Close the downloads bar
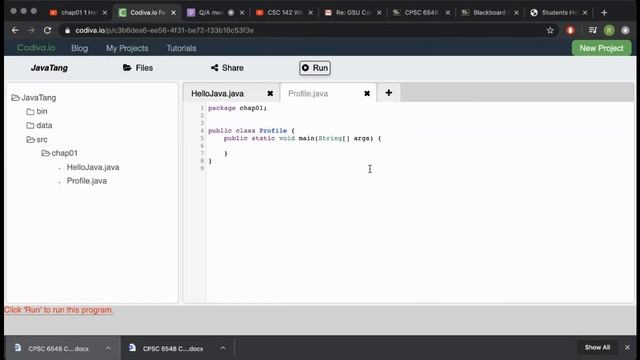Screen dimensions: 640x360 (x=627, y=347)
